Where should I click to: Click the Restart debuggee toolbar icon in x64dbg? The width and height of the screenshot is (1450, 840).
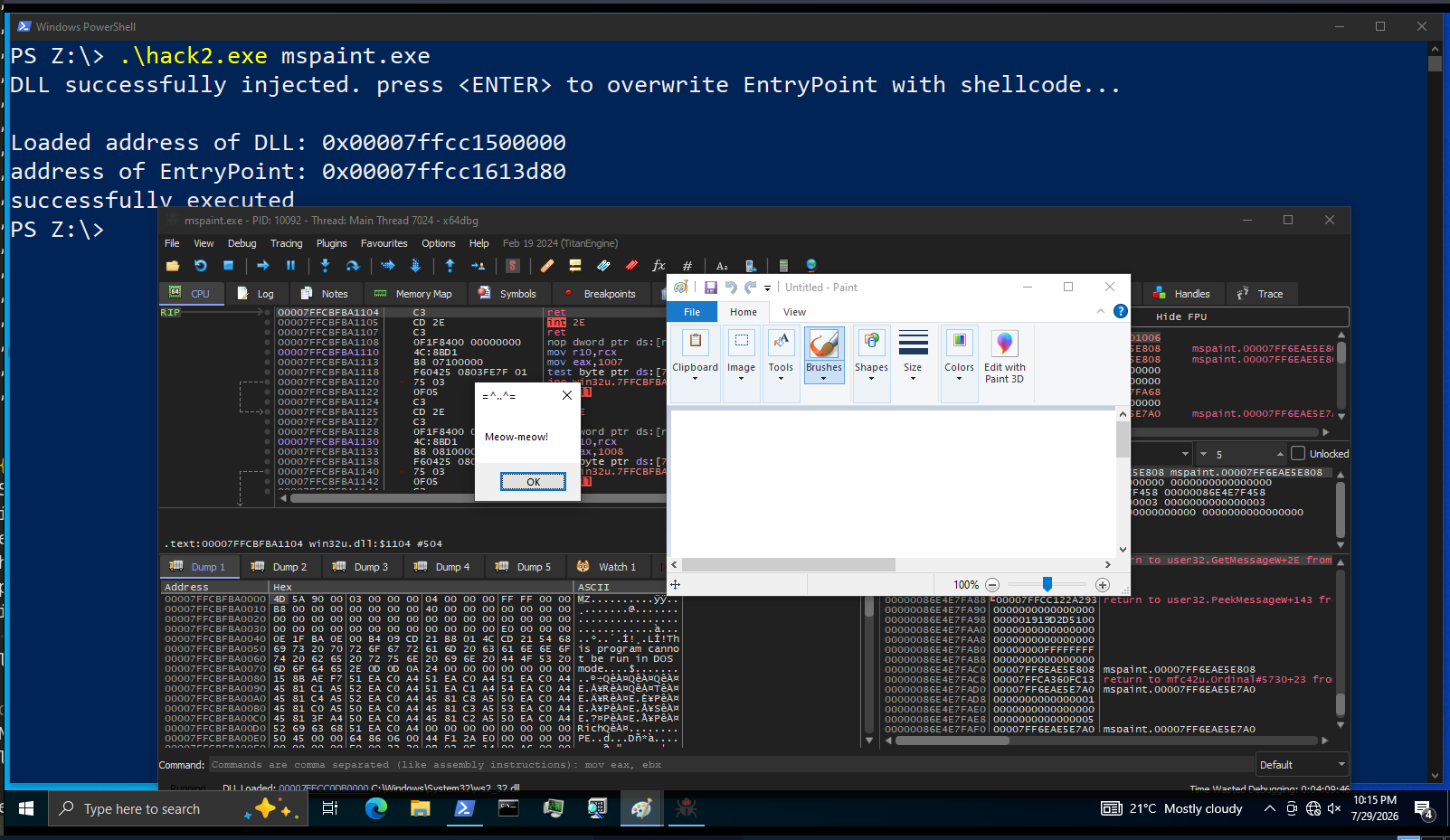(201, 266)
